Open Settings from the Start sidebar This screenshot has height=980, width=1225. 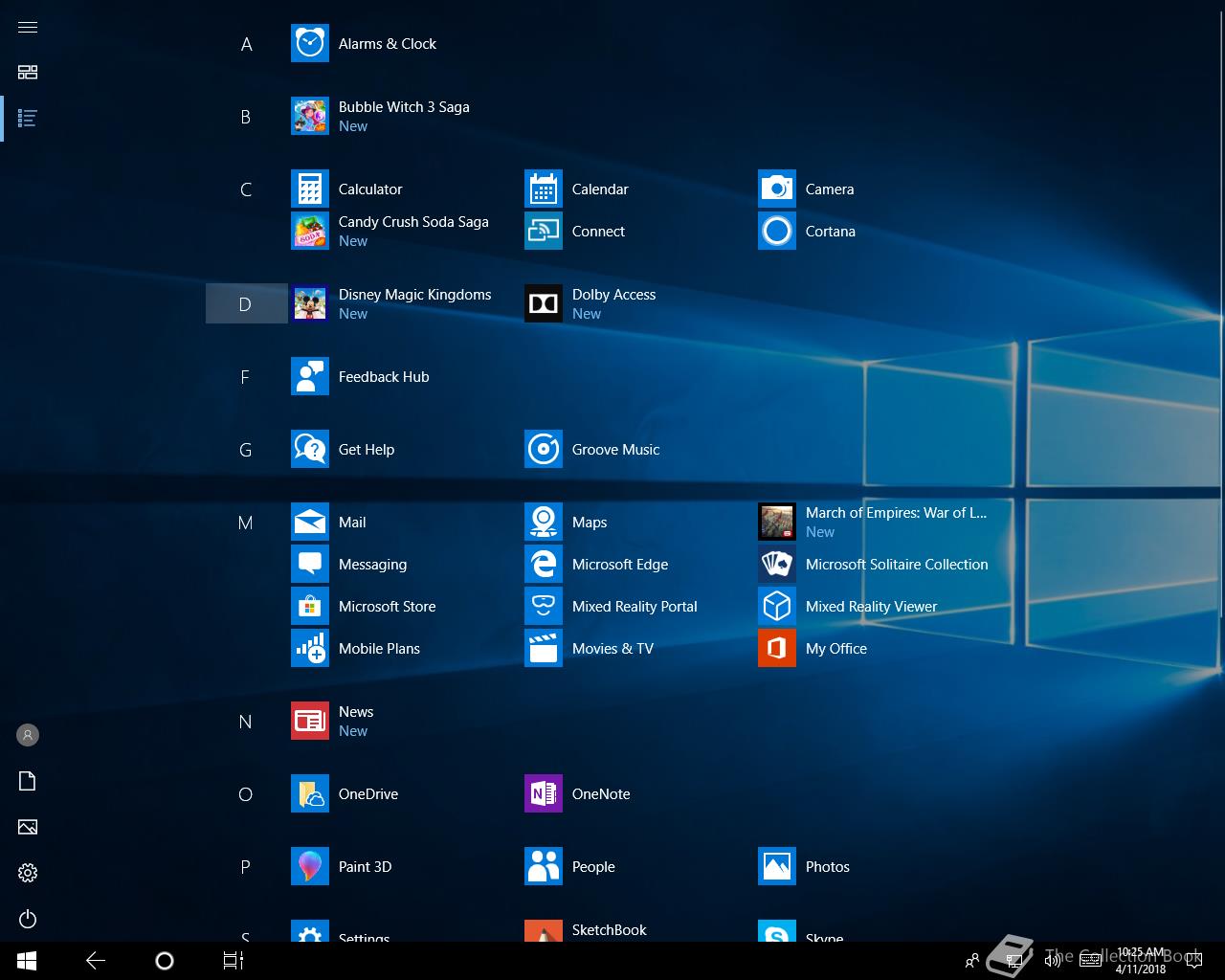pos(28,873)
